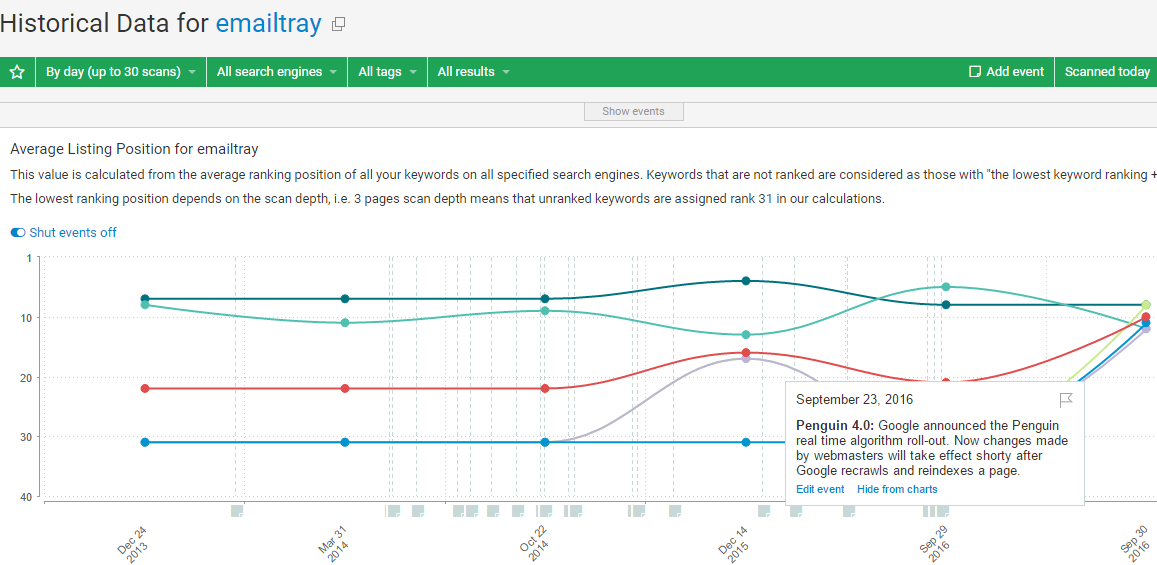Click the event marker below Oct 22 2014 gridline

(x=545, y=511)
